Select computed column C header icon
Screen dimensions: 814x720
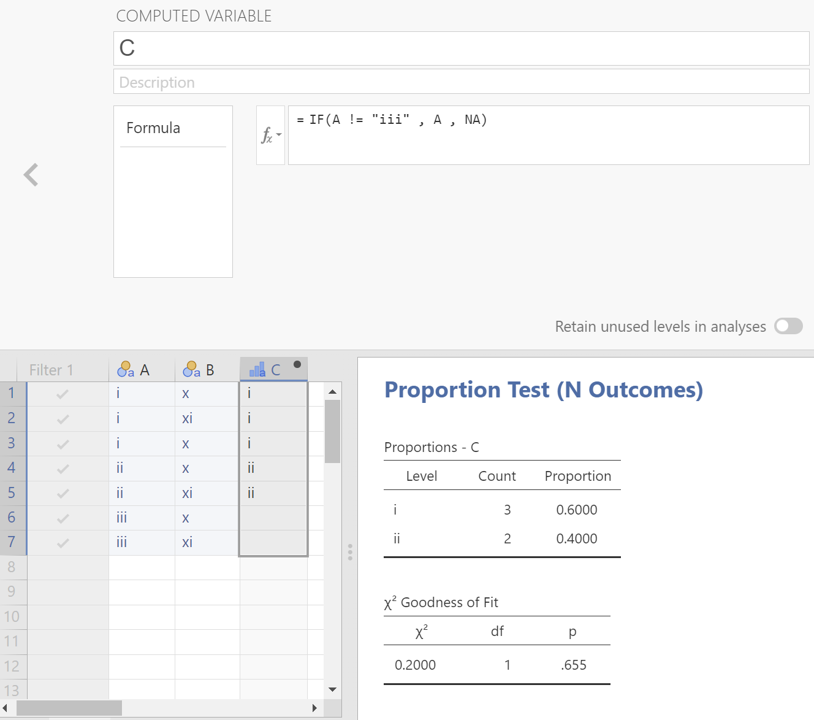258,370
